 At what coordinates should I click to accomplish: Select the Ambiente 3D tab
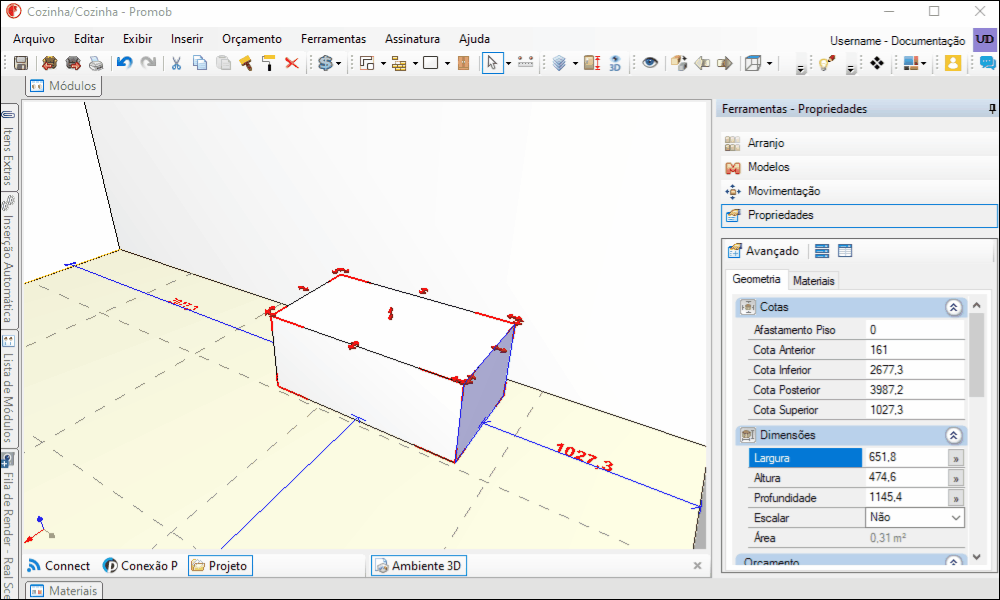point(418,566)
